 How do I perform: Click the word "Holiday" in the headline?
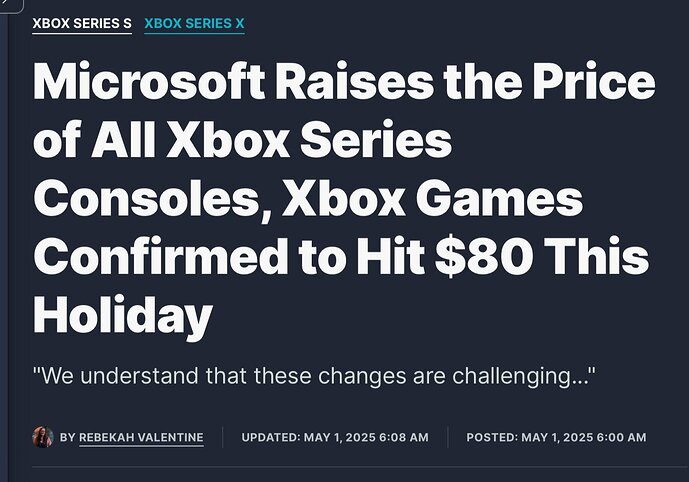pos(122,317)
